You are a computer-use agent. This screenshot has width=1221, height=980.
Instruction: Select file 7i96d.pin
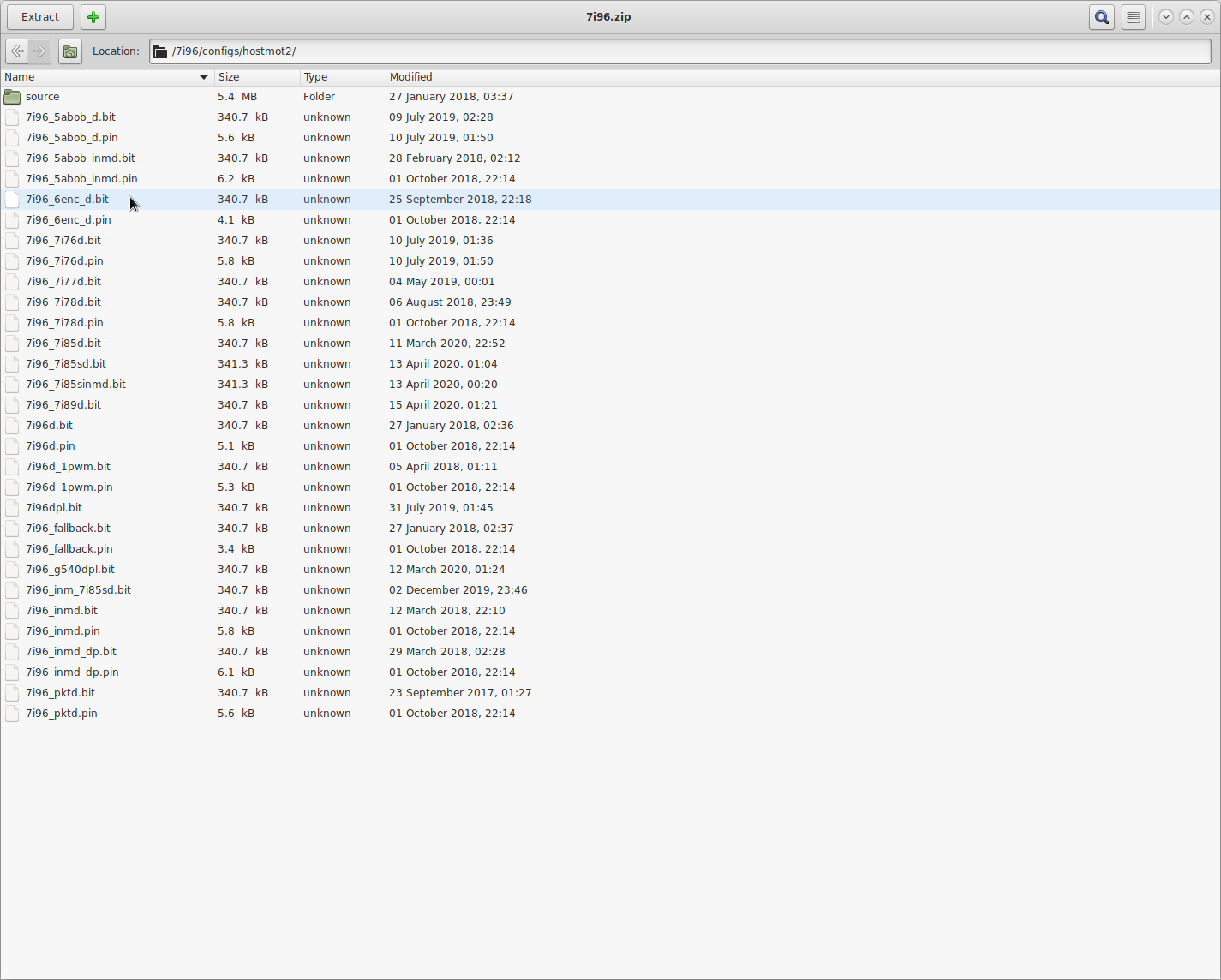point(51,446)
